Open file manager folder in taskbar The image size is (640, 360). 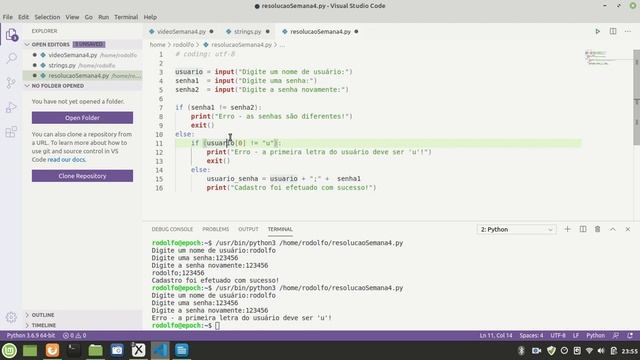(96, 350)
